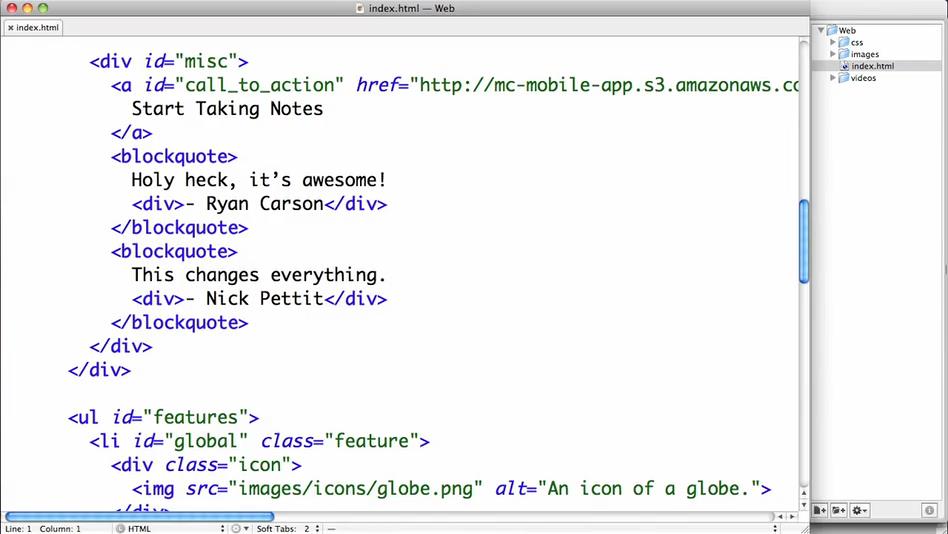
Task: Select the videos folder icon
Action: tap(844, 78)
